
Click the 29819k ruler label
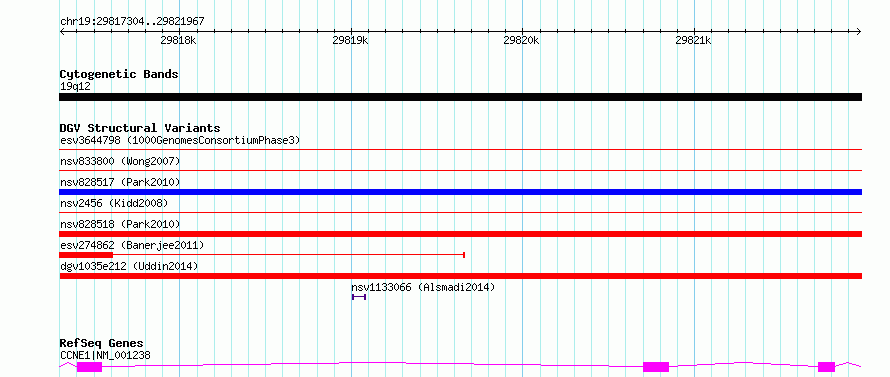tap(350, 40)
